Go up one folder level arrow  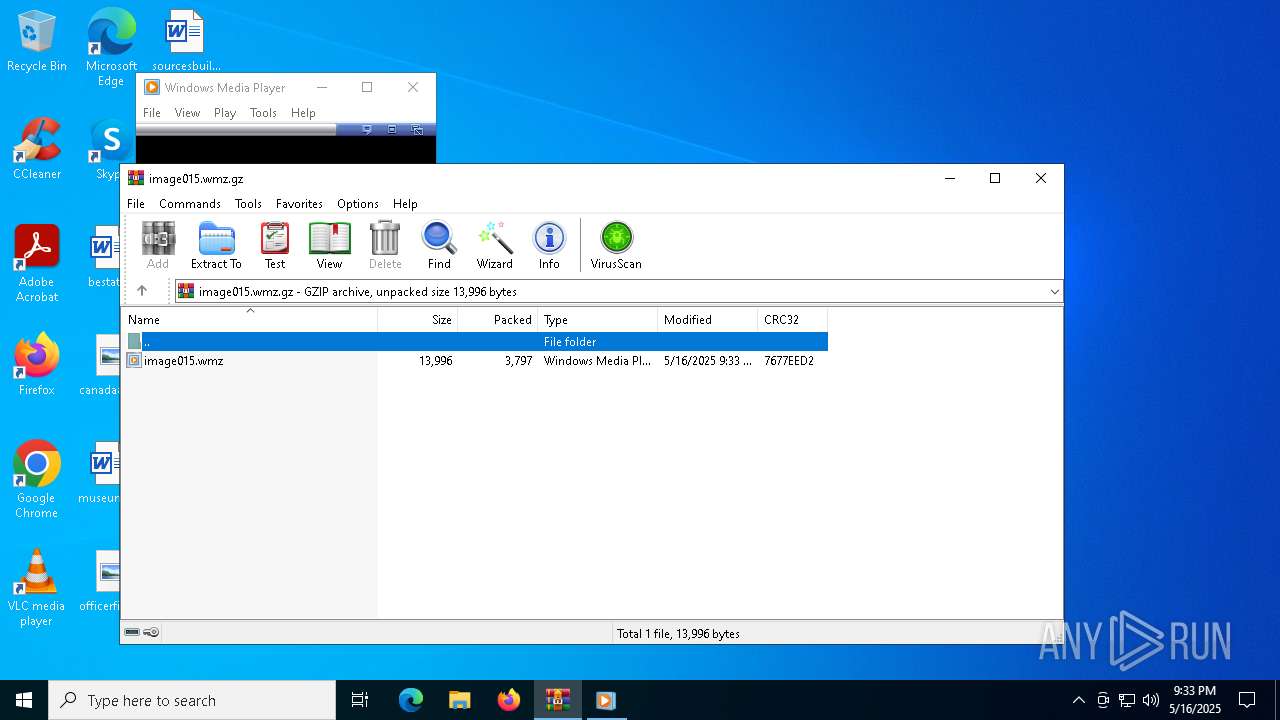pos(142,291)
